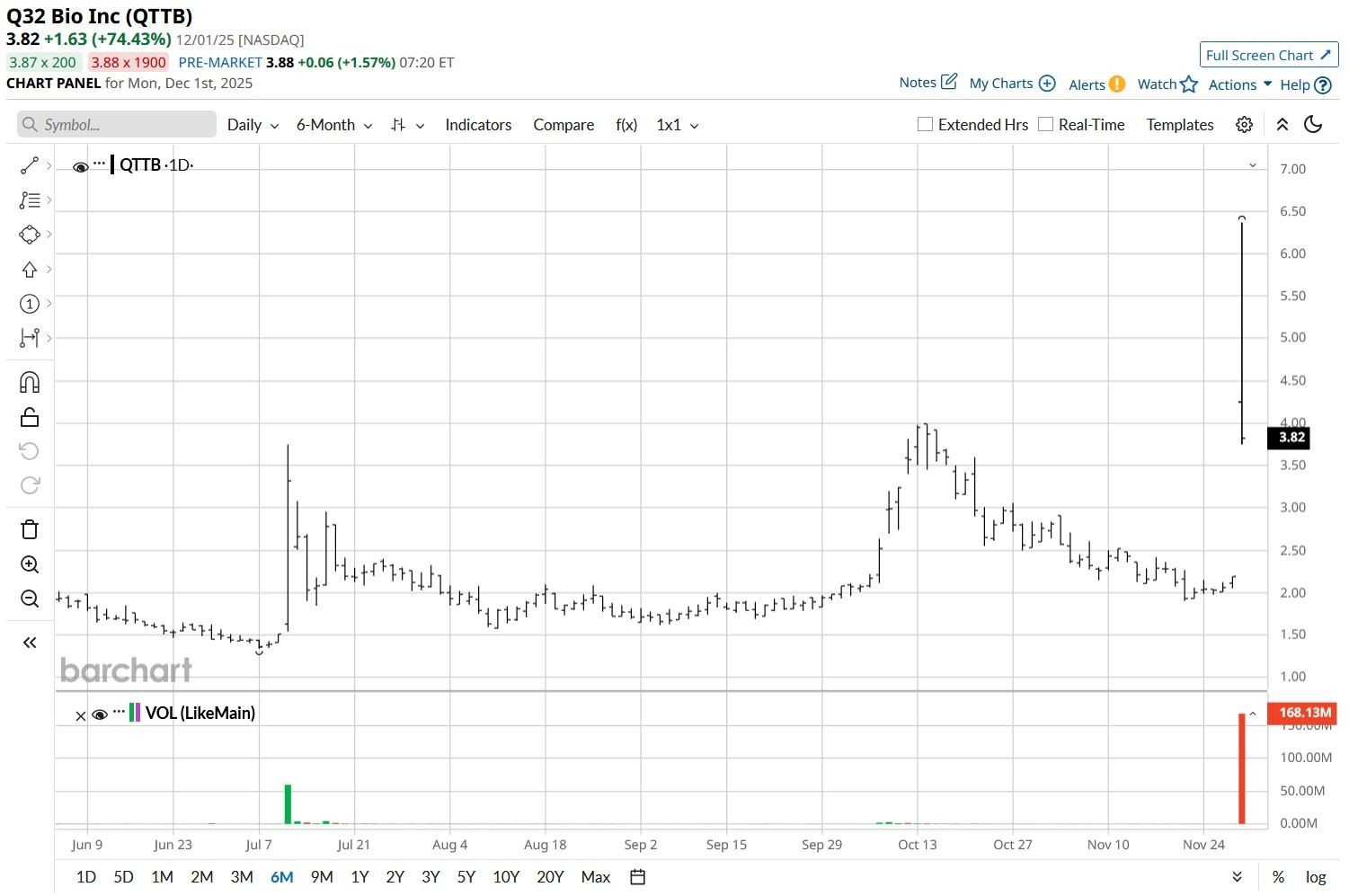Screen dimensions: 1349x896
Task: Undo the last chart action
Action: 29,451
